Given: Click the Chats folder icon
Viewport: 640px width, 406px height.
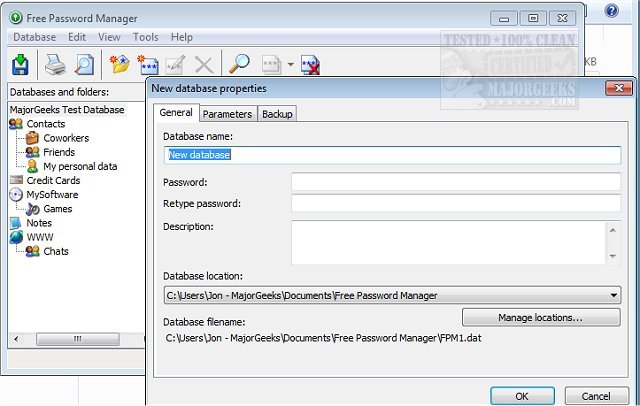Looking at the screenshot, I should [x=32, y=251].
